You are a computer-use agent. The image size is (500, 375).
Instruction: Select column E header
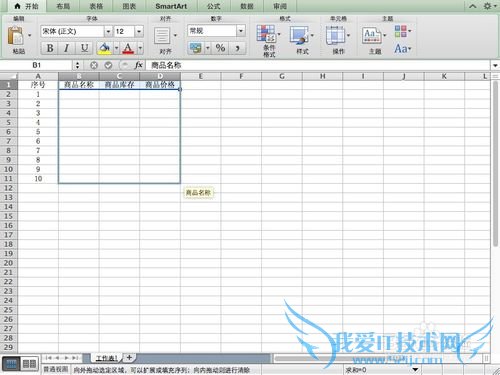click(201, 76)
